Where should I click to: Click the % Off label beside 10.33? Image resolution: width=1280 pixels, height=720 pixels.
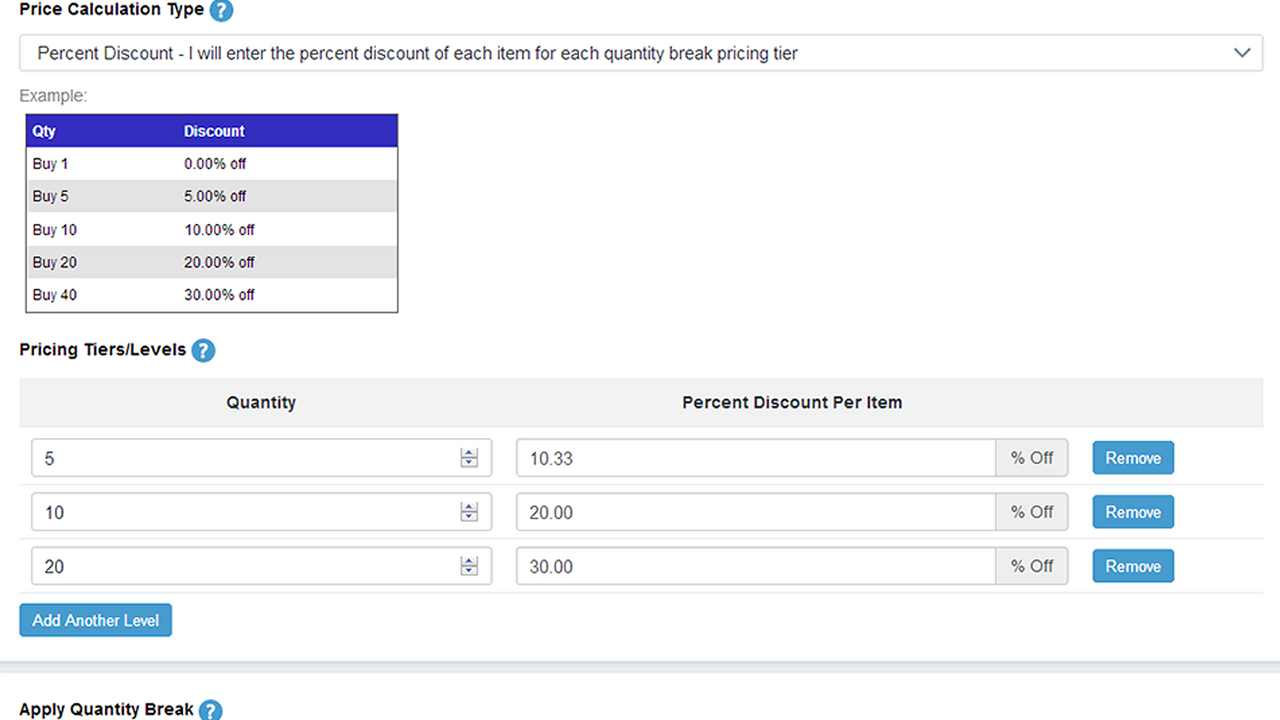[1032, 457]
